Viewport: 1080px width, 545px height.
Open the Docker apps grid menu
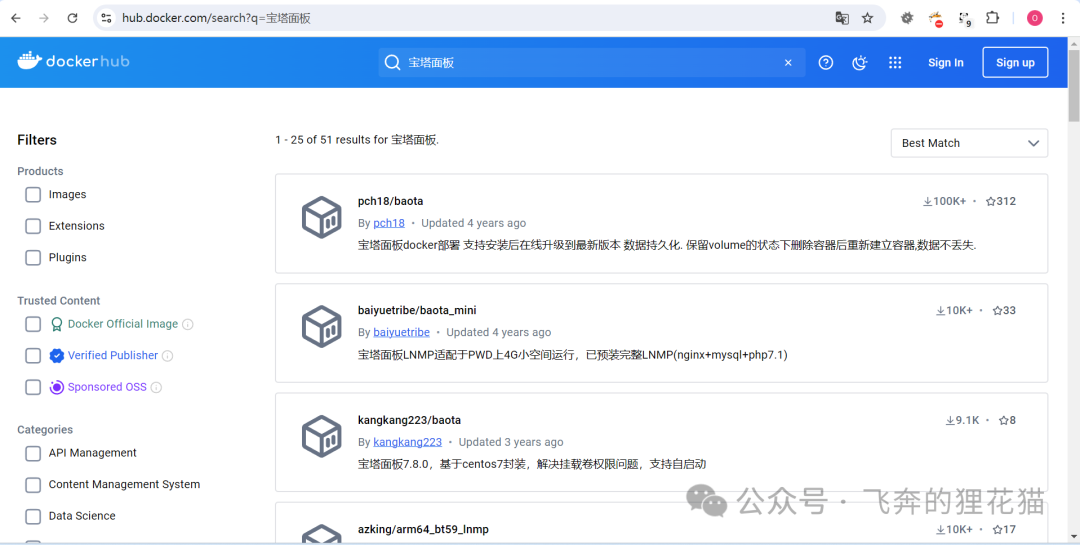[895, 63]
